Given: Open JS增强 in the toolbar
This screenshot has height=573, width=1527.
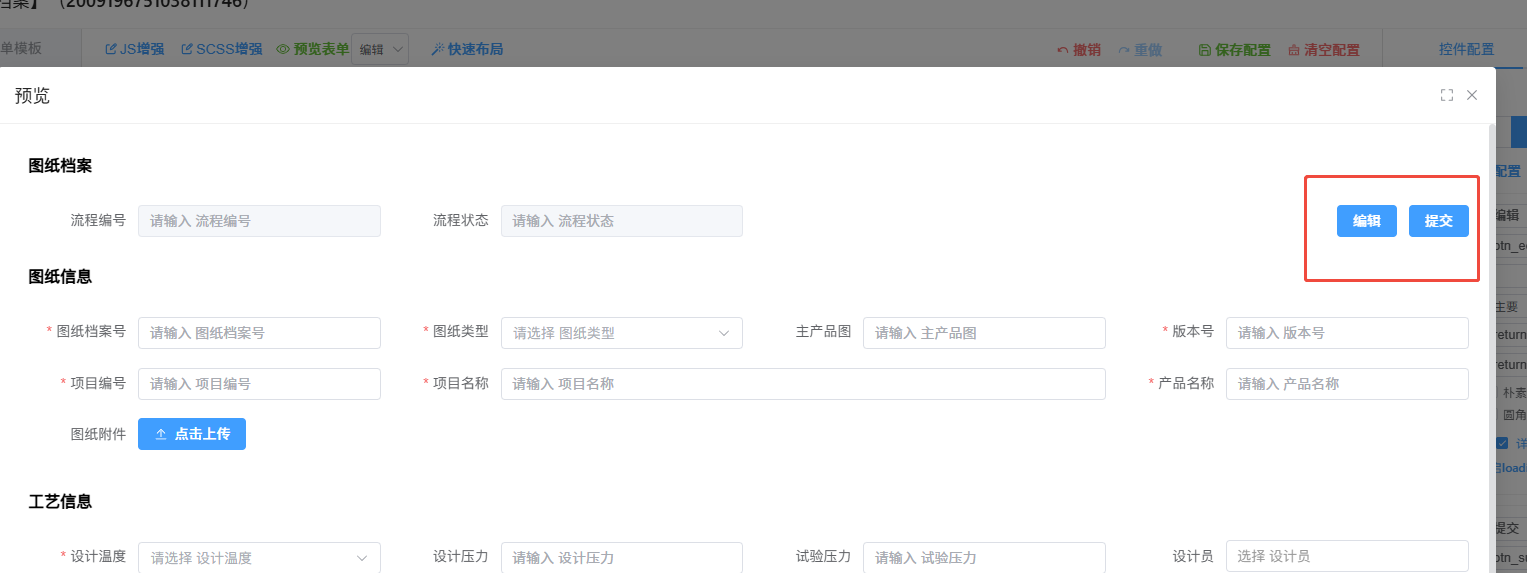Looking at the screenshot, I should (135, 49).
